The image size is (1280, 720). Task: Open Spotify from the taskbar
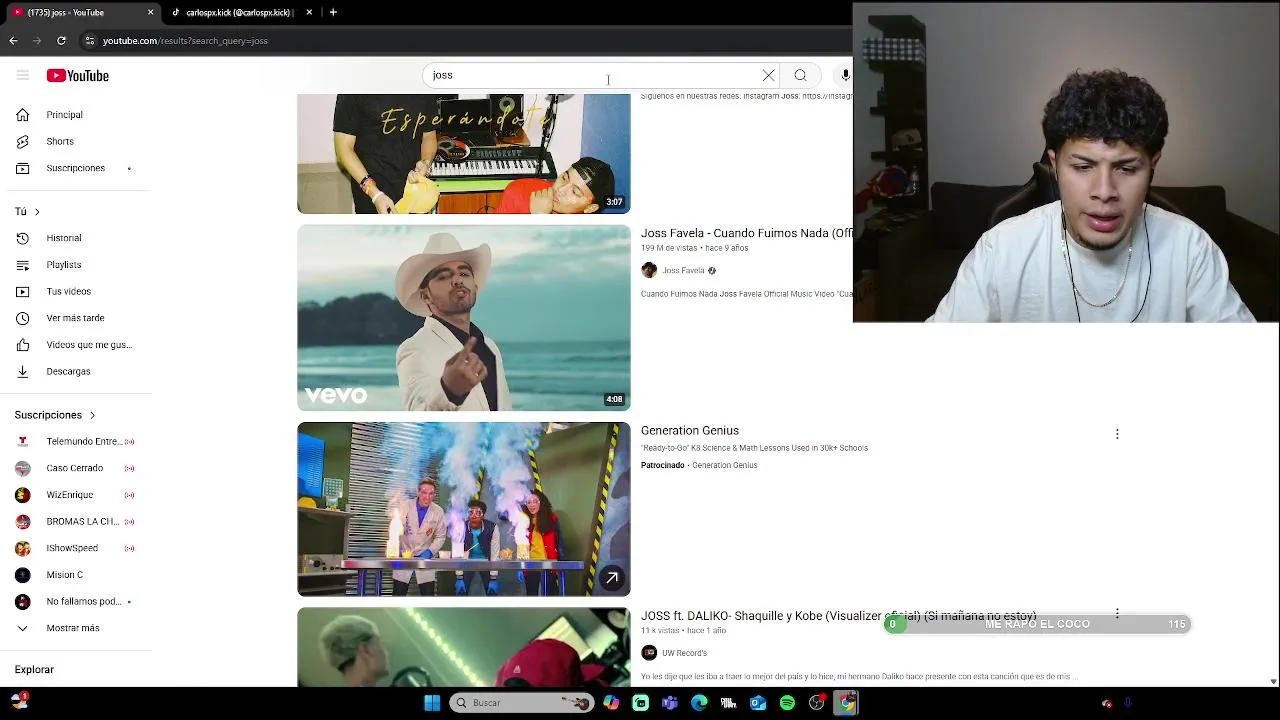click(x=787, y=703)
